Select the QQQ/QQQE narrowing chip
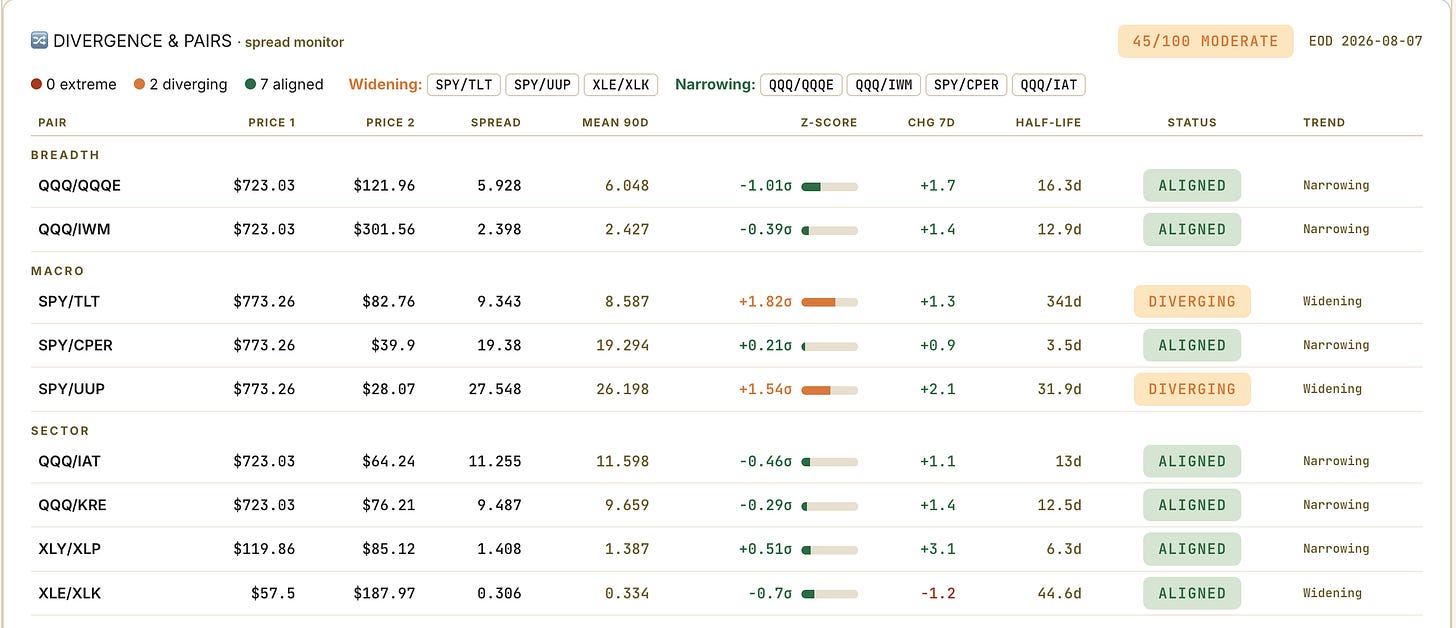This screenshot has width=1456, height=628. pos(801,85)
